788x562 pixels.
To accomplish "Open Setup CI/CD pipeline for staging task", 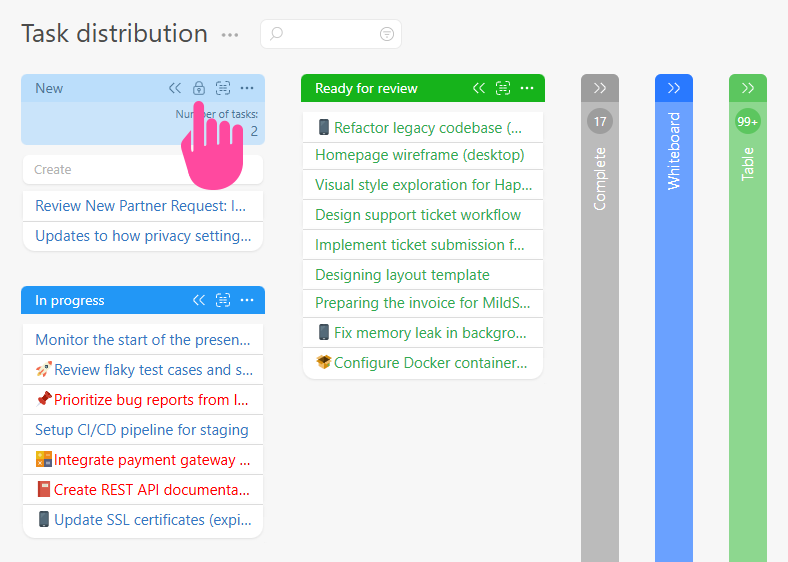I will 142,430.
